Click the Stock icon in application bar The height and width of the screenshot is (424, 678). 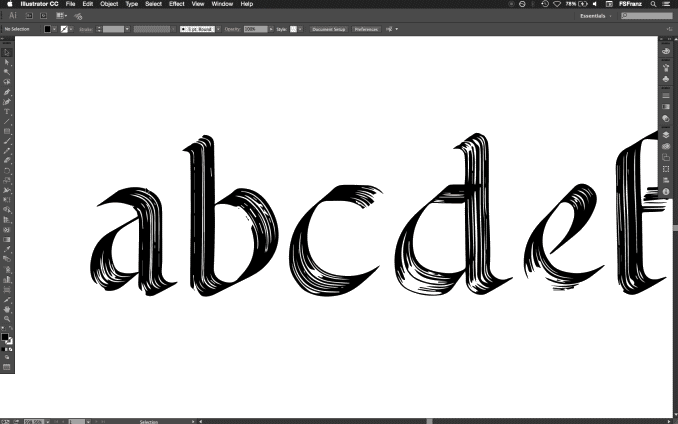point(44,16)
